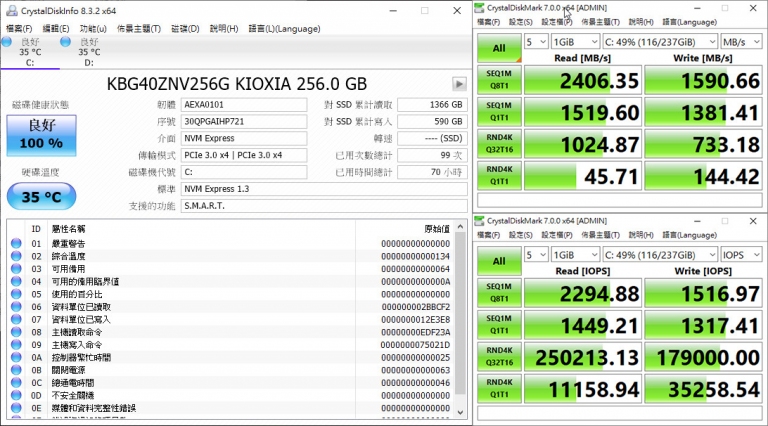Select drive C: status orb
Viewport: 768px width, 426px height.
[x=6, y=42]
